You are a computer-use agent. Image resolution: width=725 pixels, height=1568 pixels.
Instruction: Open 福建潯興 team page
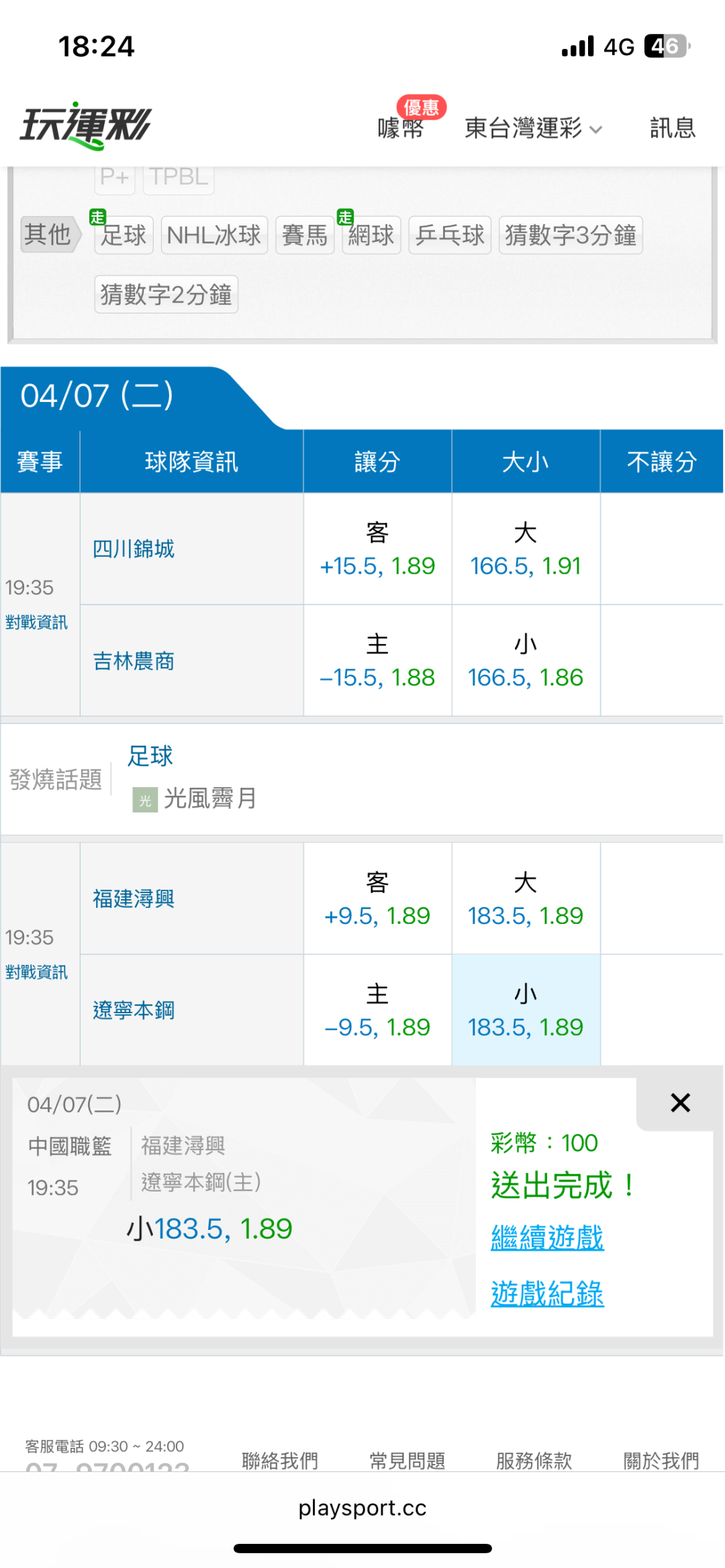pyautogui.click(x=134, y=898)
